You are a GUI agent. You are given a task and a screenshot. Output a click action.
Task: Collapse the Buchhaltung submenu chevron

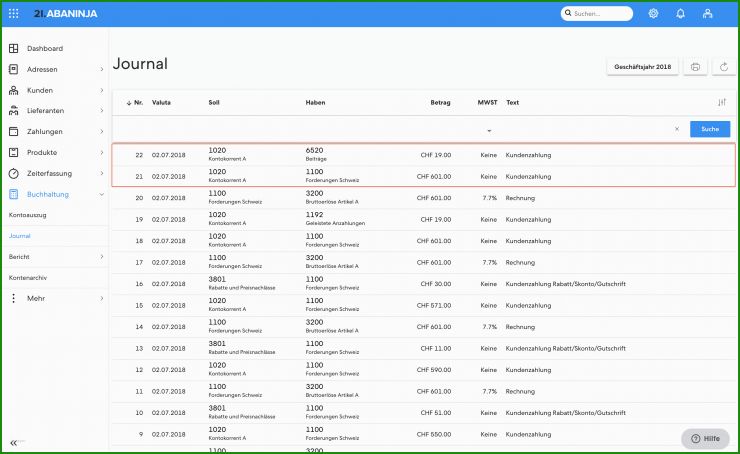pyautogui.click(x=101, y=194)
